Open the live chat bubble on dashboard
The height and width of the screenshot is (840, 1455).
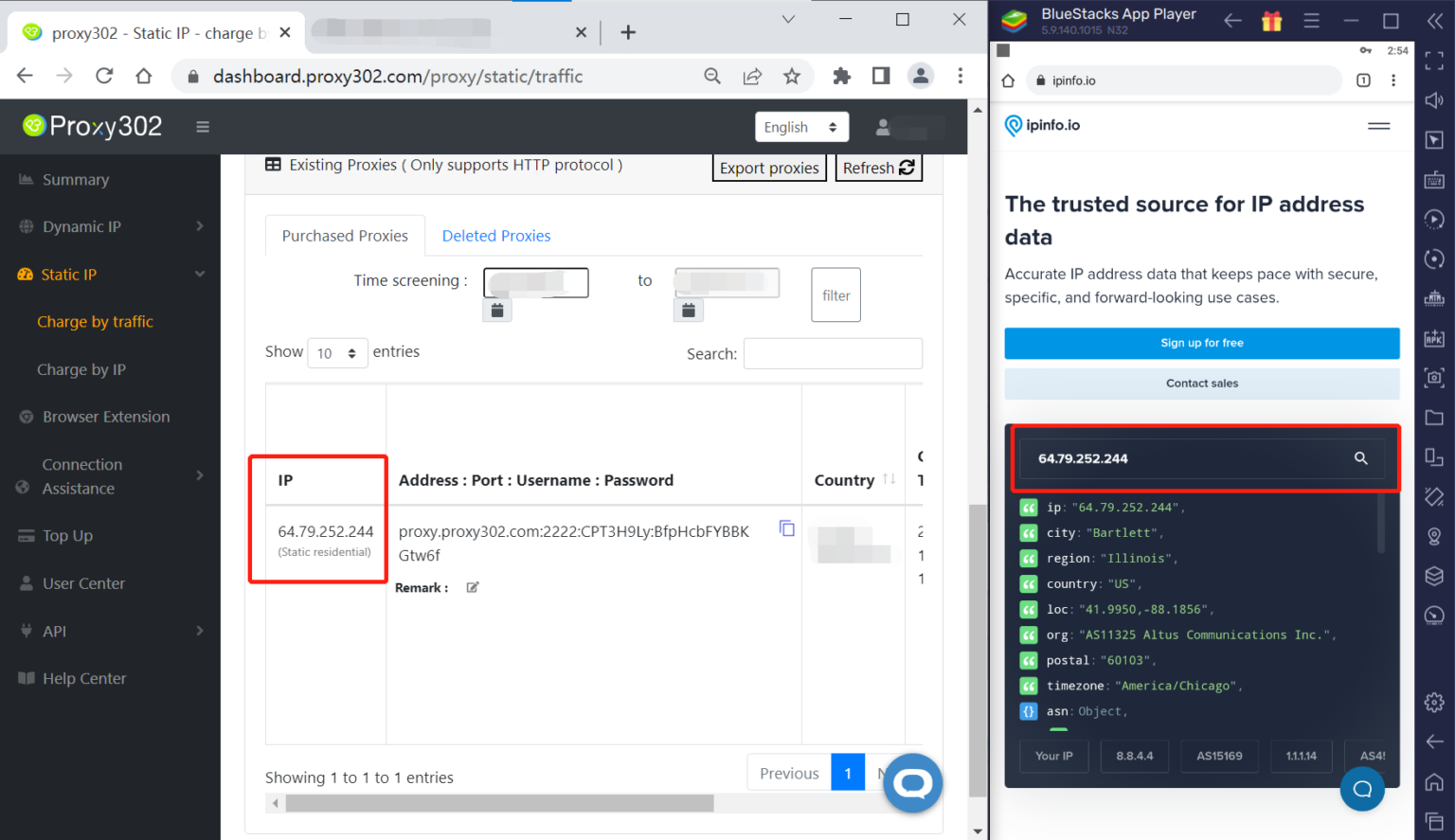pos(912,782)
